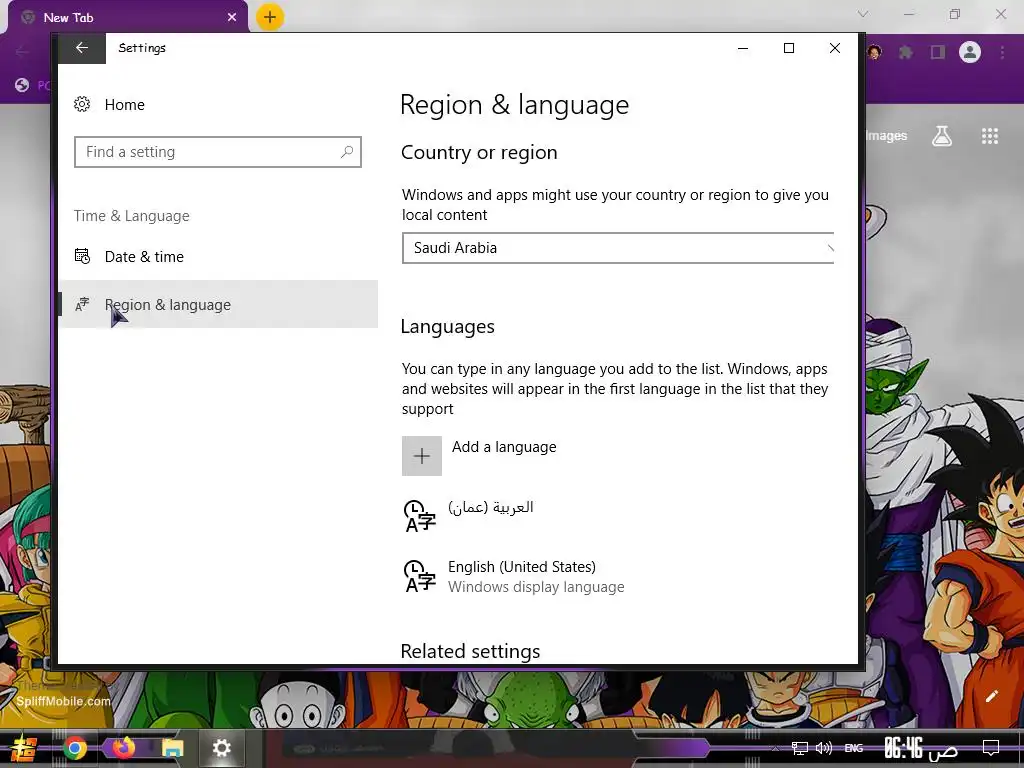Viewport: 1024px width, 768px height.
Task: Open the Chrome profile avatar
Action: pos(970,52)
